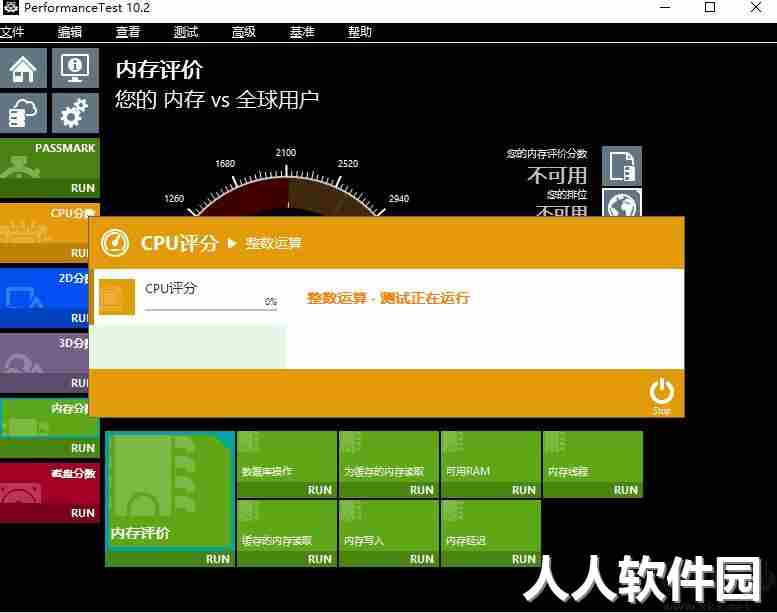This screenshot has height=613, width=777.
Task: Click the save results document icon
Action: click(622, 166)
